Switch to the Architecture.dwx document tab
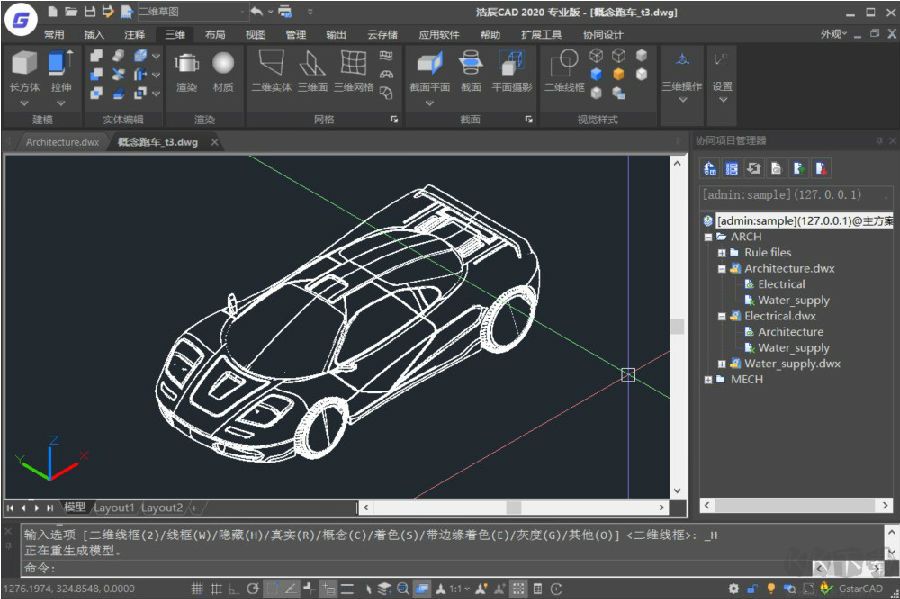900x599 pixels. coord(62,142)
